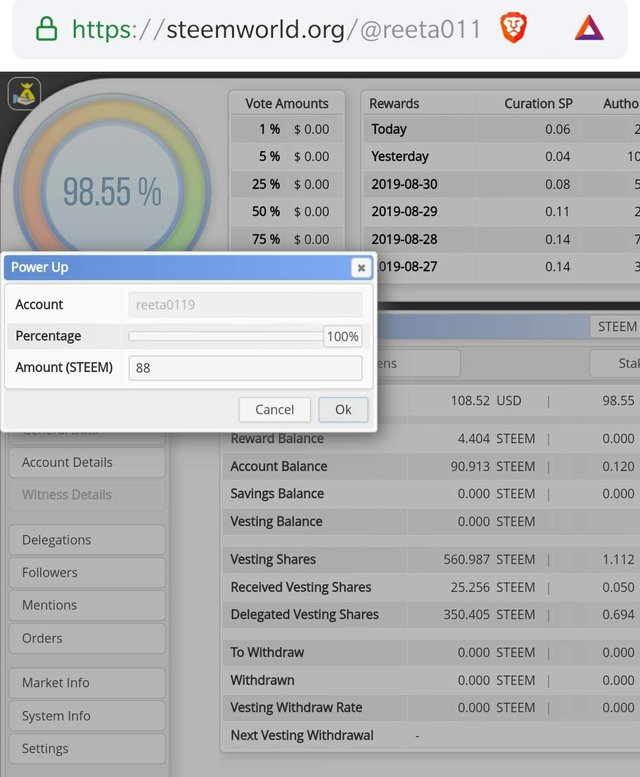
Task: Click the BAT rewards triangle icon
Action: click(589, 28)
